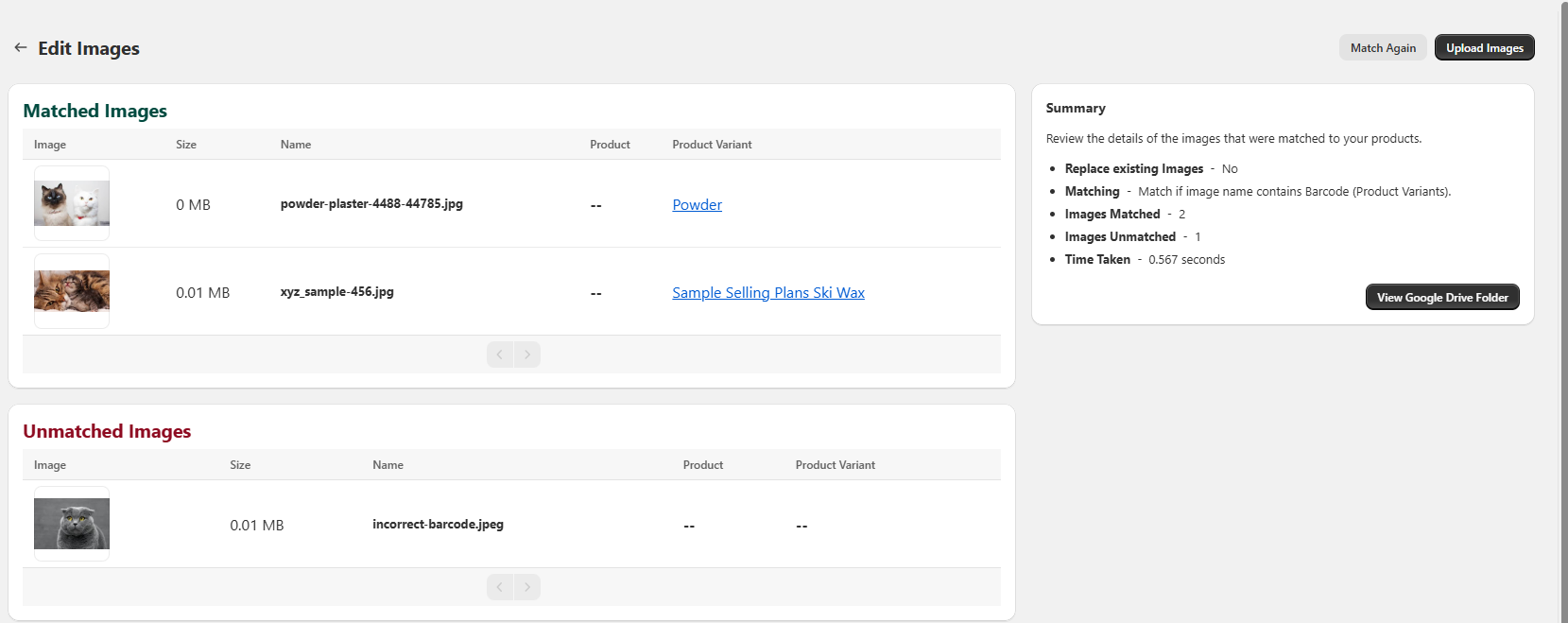
Task: Click the back arrow beside Edit Images
Action: [21, 47]
